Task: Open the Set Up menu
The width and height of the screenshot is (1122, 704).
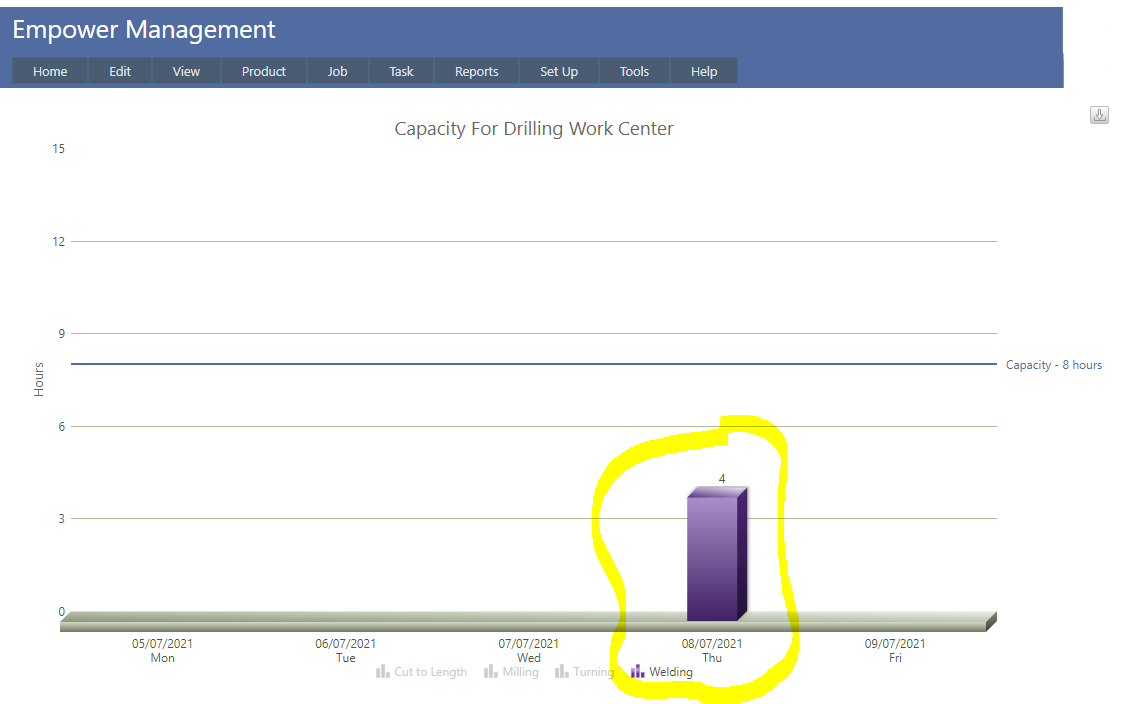Action: click(x=559, y=72)
